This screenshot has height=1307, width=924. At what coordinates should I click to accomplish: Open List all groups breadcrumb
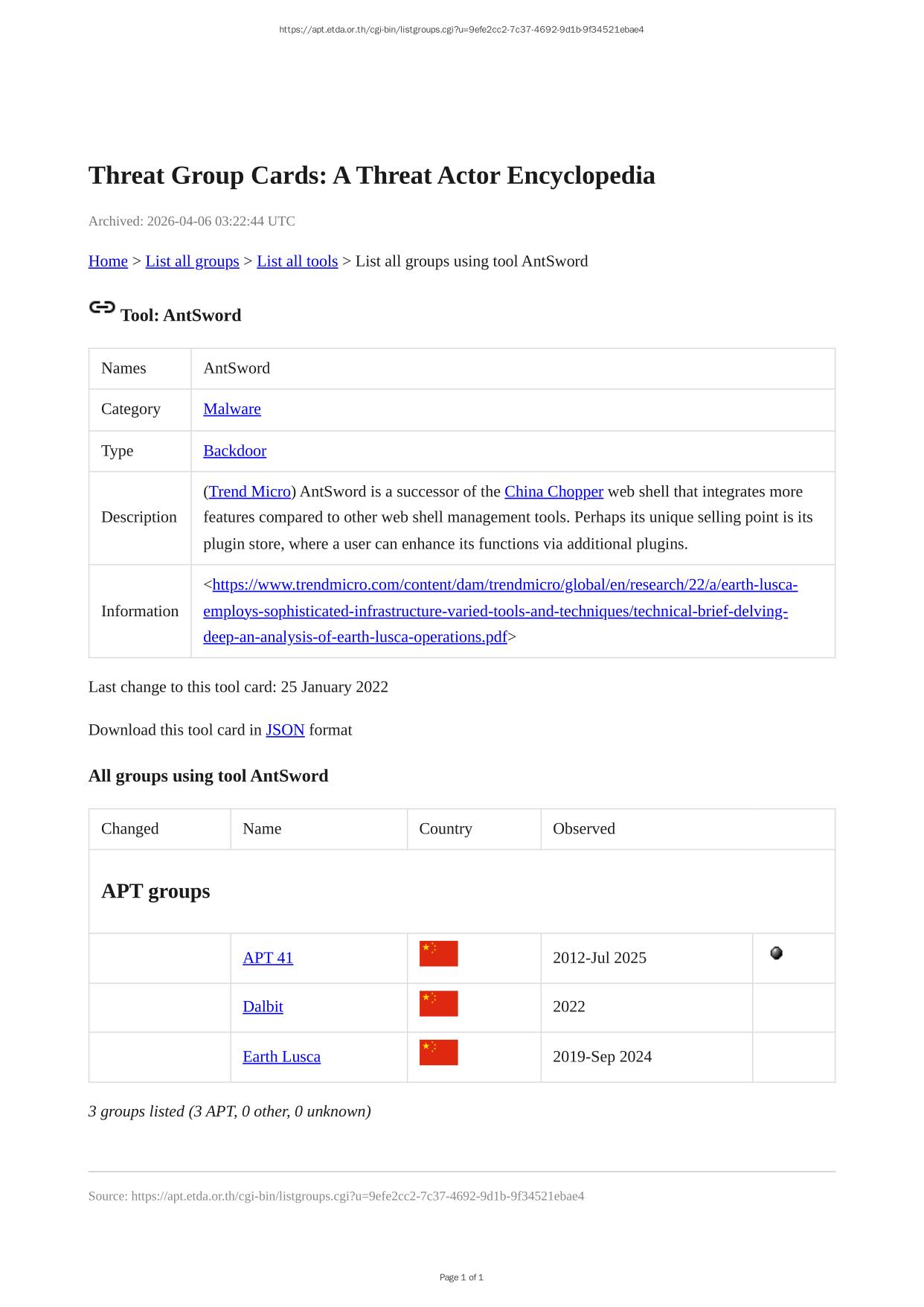pos(192,261)
